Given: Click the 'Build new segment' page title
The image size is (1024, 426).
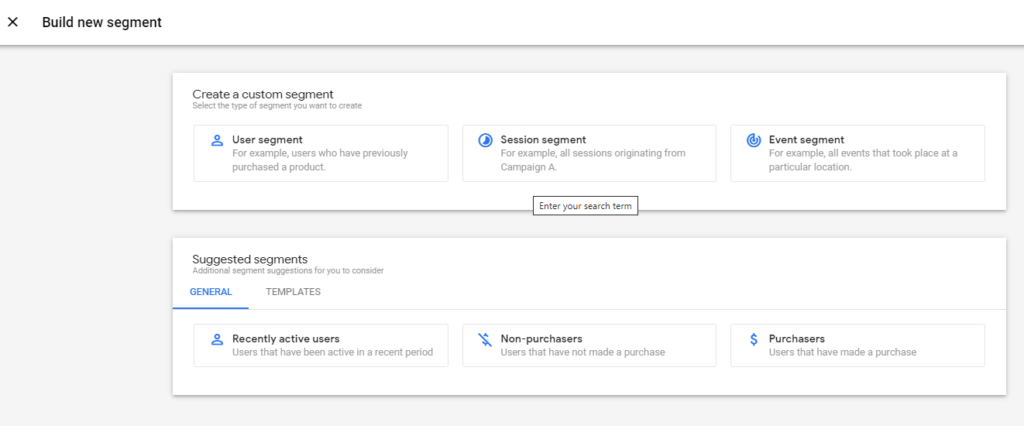Looking at the screenshot, I should tap(101, 22).
